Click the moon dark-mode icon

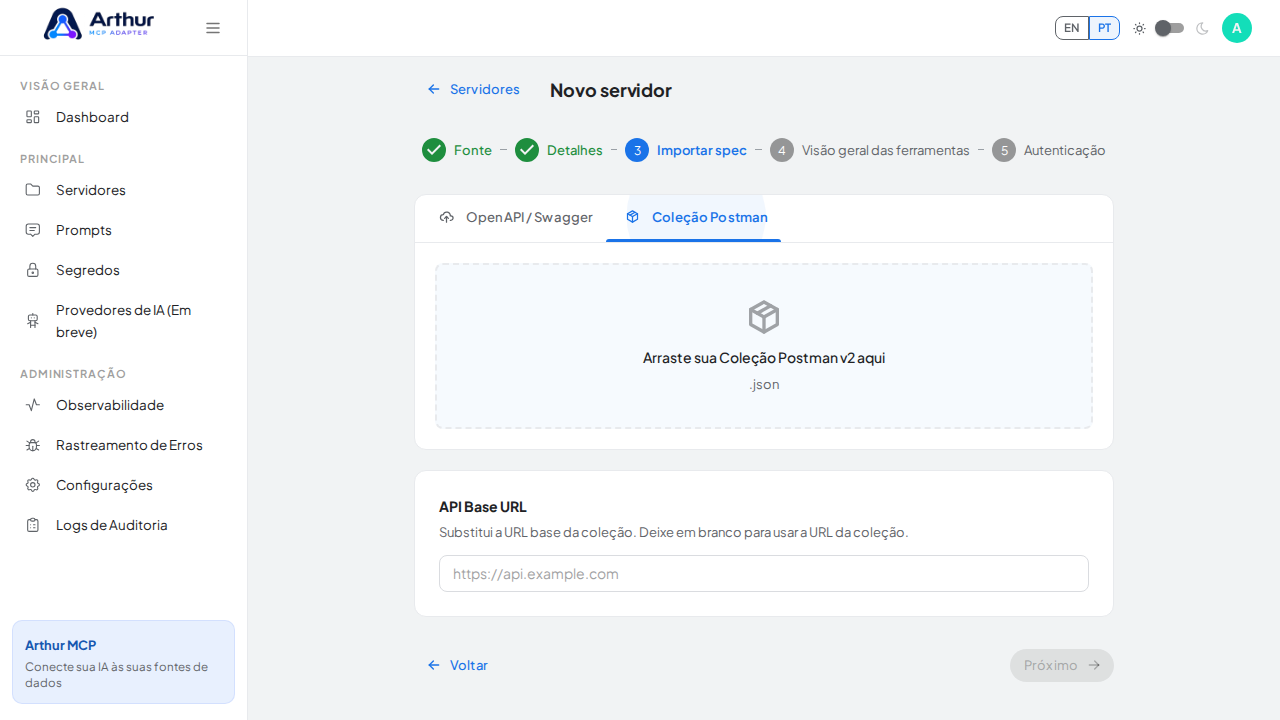click(1202, 28)
